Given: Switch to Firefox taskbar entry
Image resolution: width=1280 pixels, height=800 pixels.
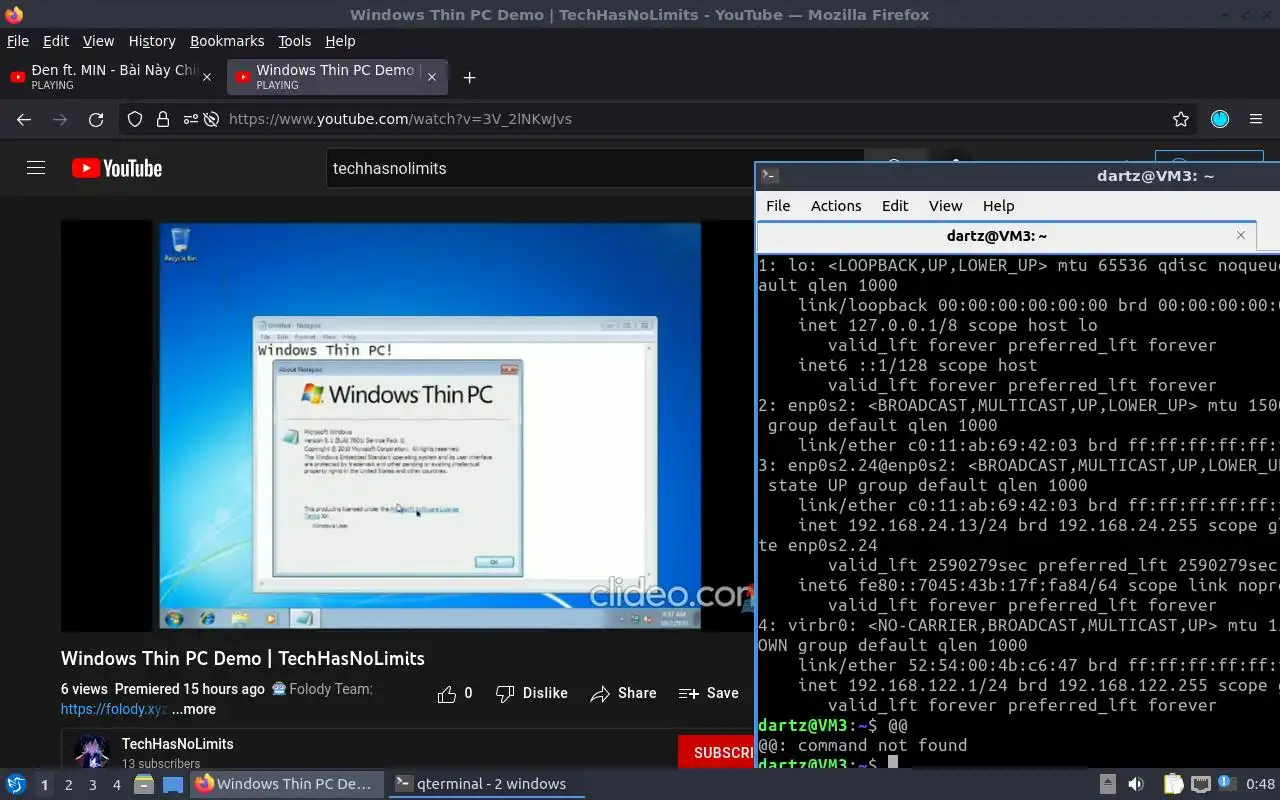Looking at the screenshot, I should coord(285,784).
